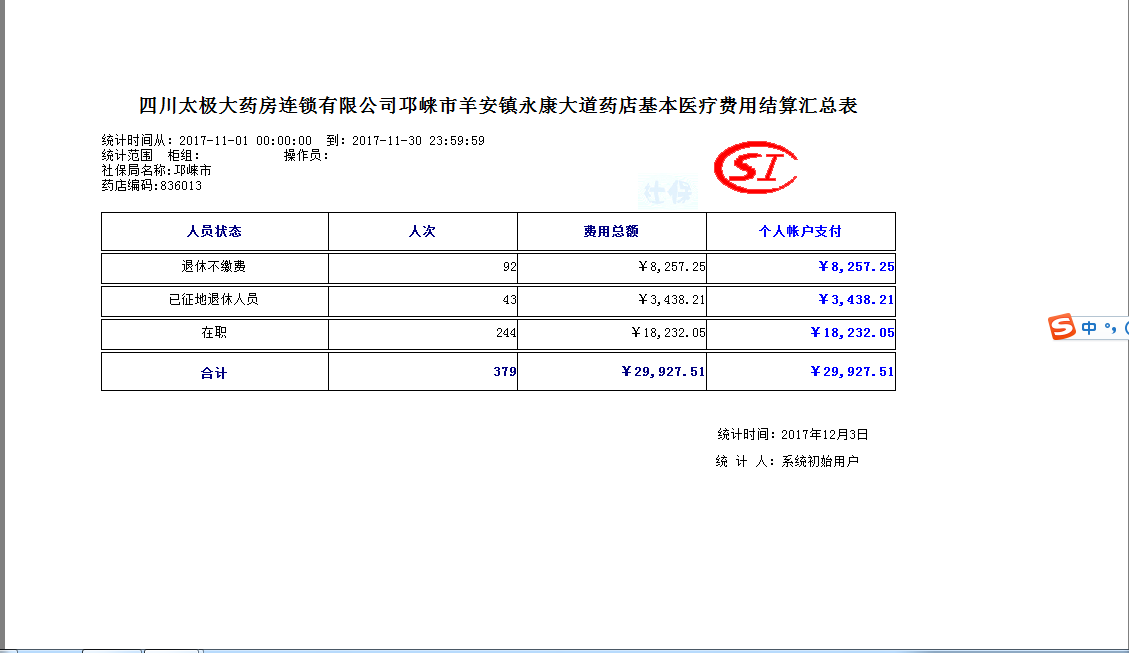Click the 药店编码:836013 line
Screen dimensions: 1129x653
click(x=151, y=186)
